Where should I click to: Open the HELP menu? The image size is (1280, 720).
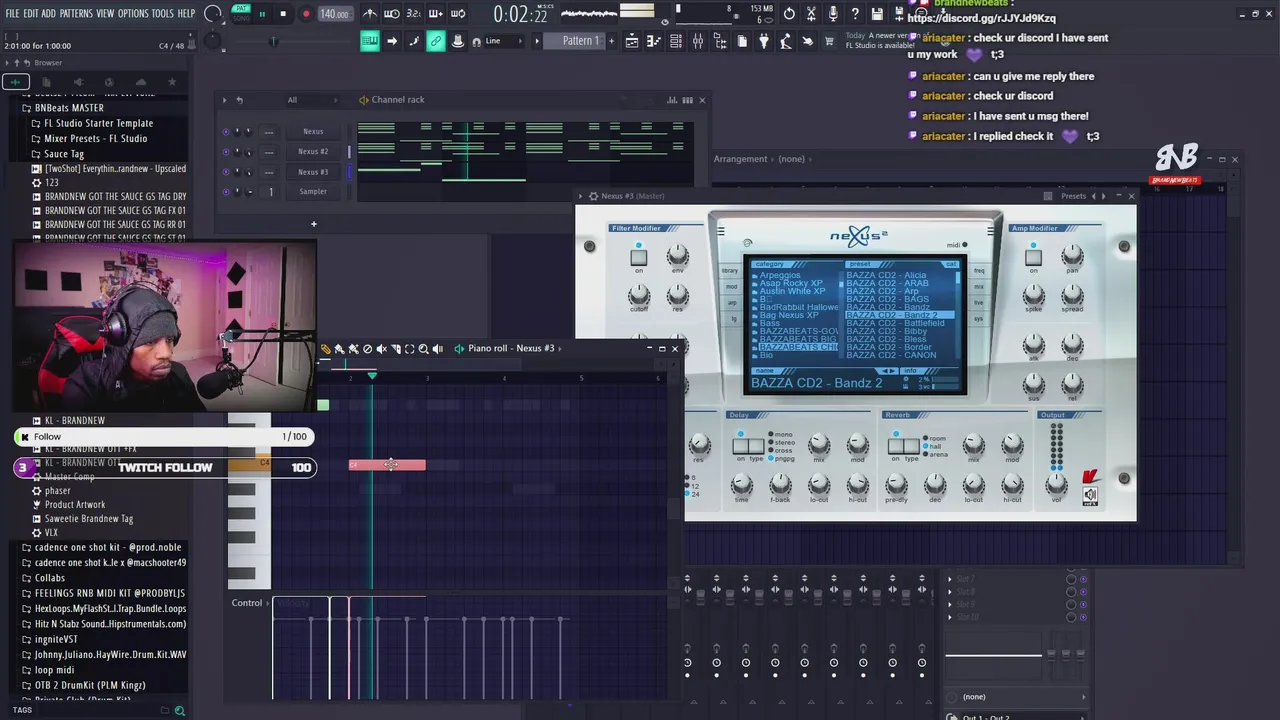point(186,14)
